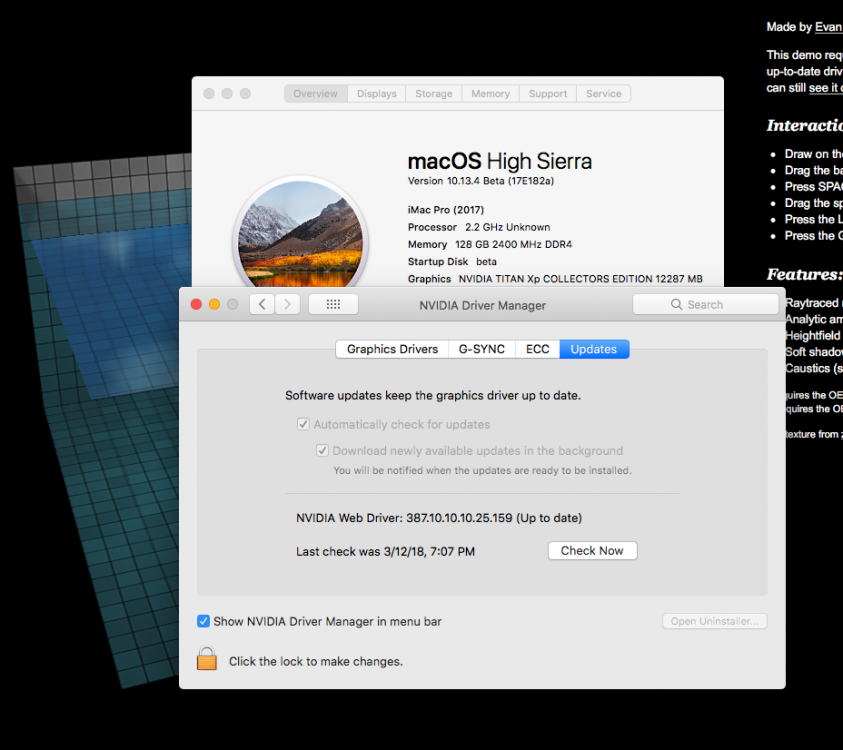Follow the Evan link on the web page
The image size is (843, 750).
828,27
